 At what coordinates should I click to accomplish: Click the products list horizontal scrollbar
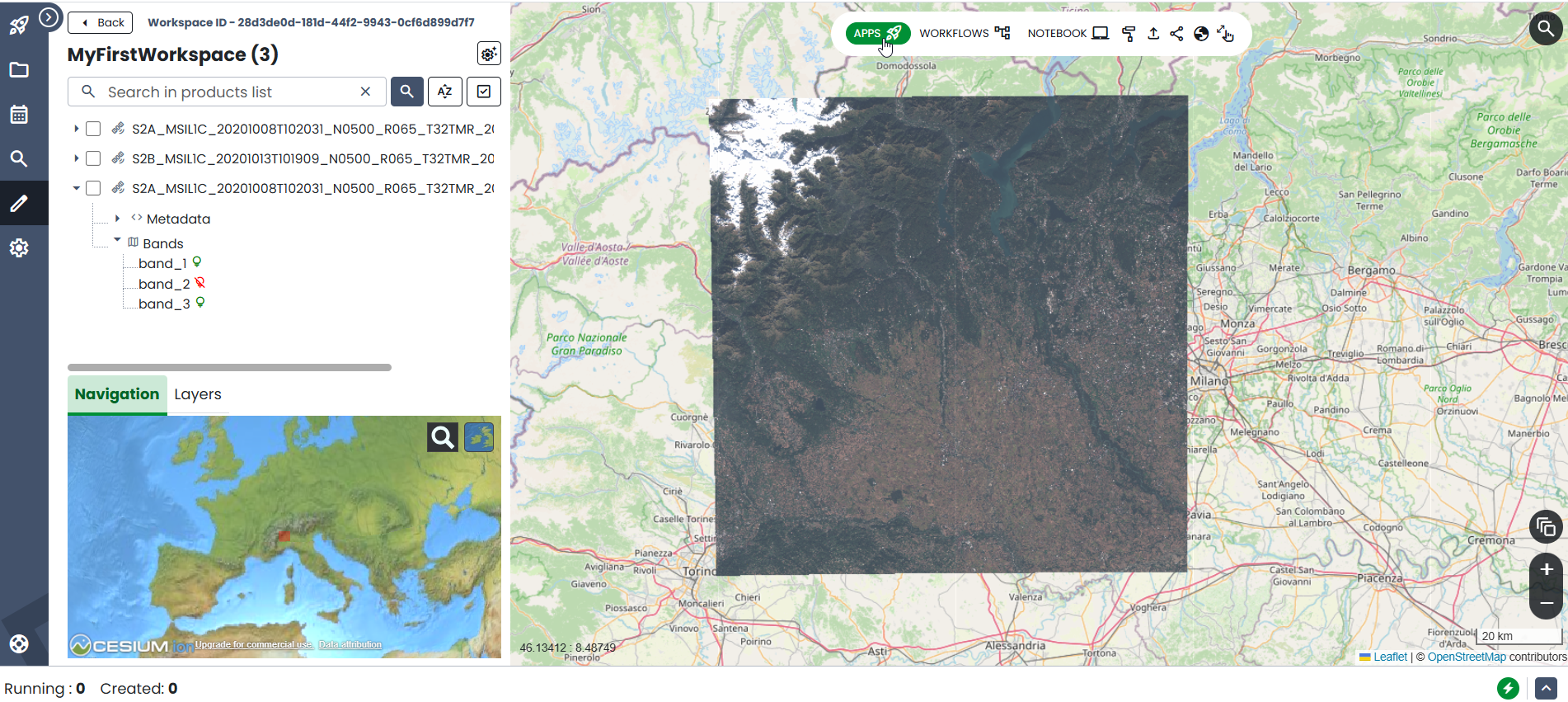(229, 367)
